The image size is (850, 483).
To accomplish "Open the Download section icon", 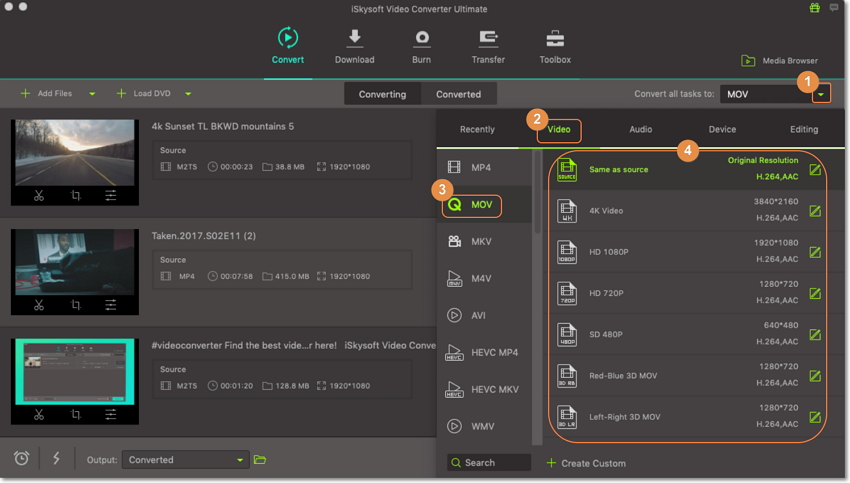I will click(354, 40).
